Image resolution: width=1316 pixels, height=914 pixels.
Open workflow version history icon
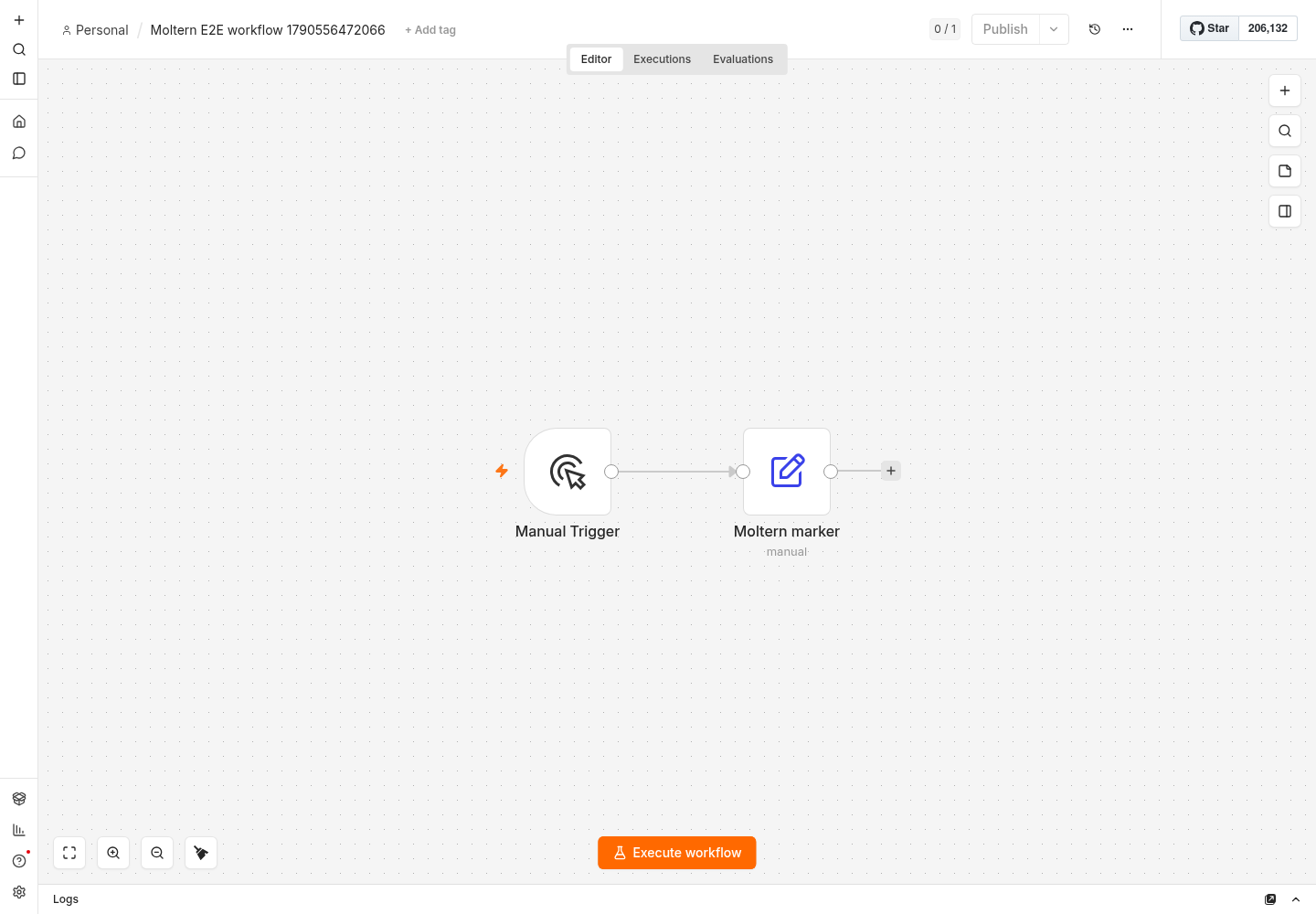1095,29
